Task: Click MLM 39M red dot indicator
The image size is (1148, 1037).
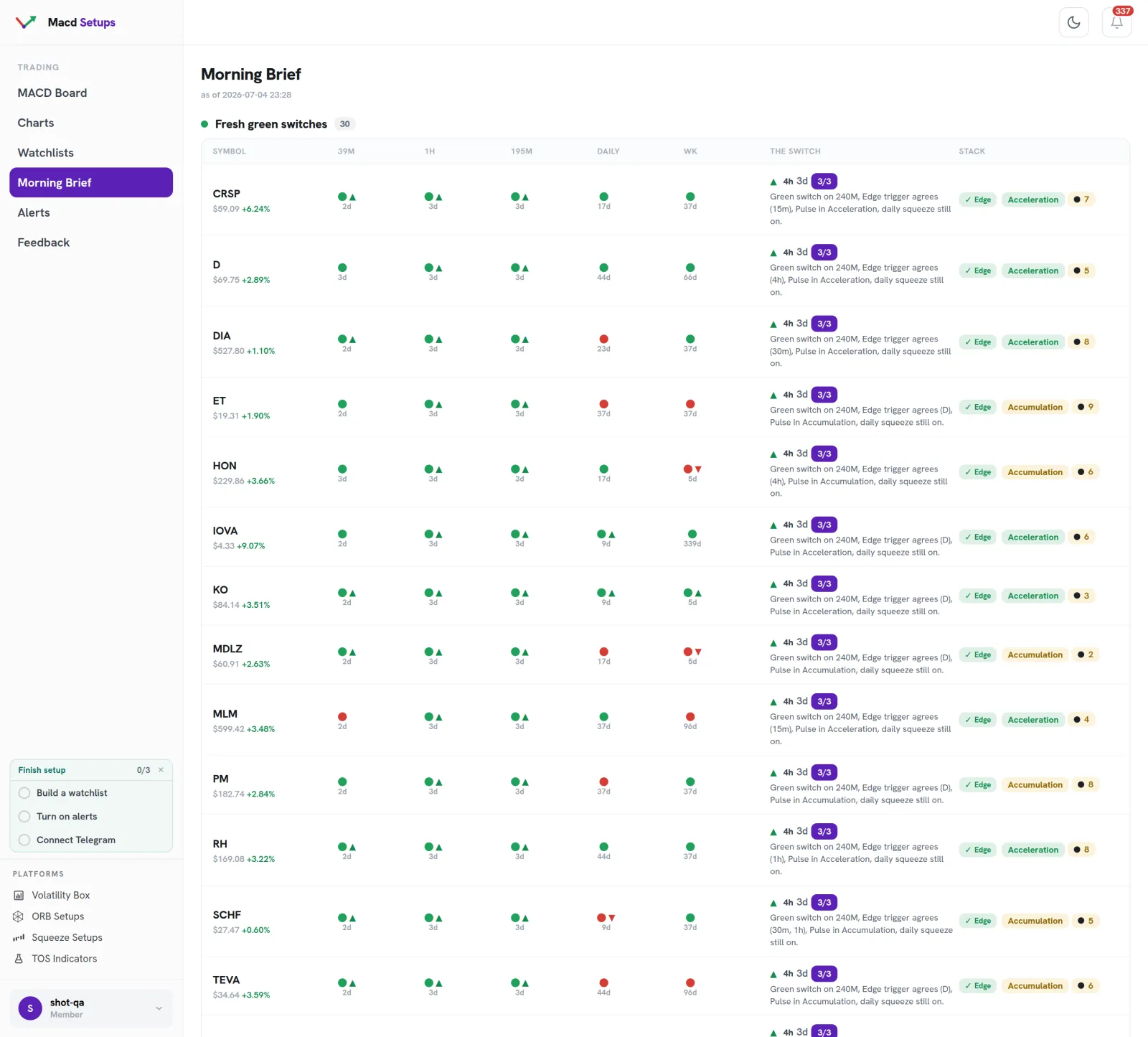Action: coord(342,717)
